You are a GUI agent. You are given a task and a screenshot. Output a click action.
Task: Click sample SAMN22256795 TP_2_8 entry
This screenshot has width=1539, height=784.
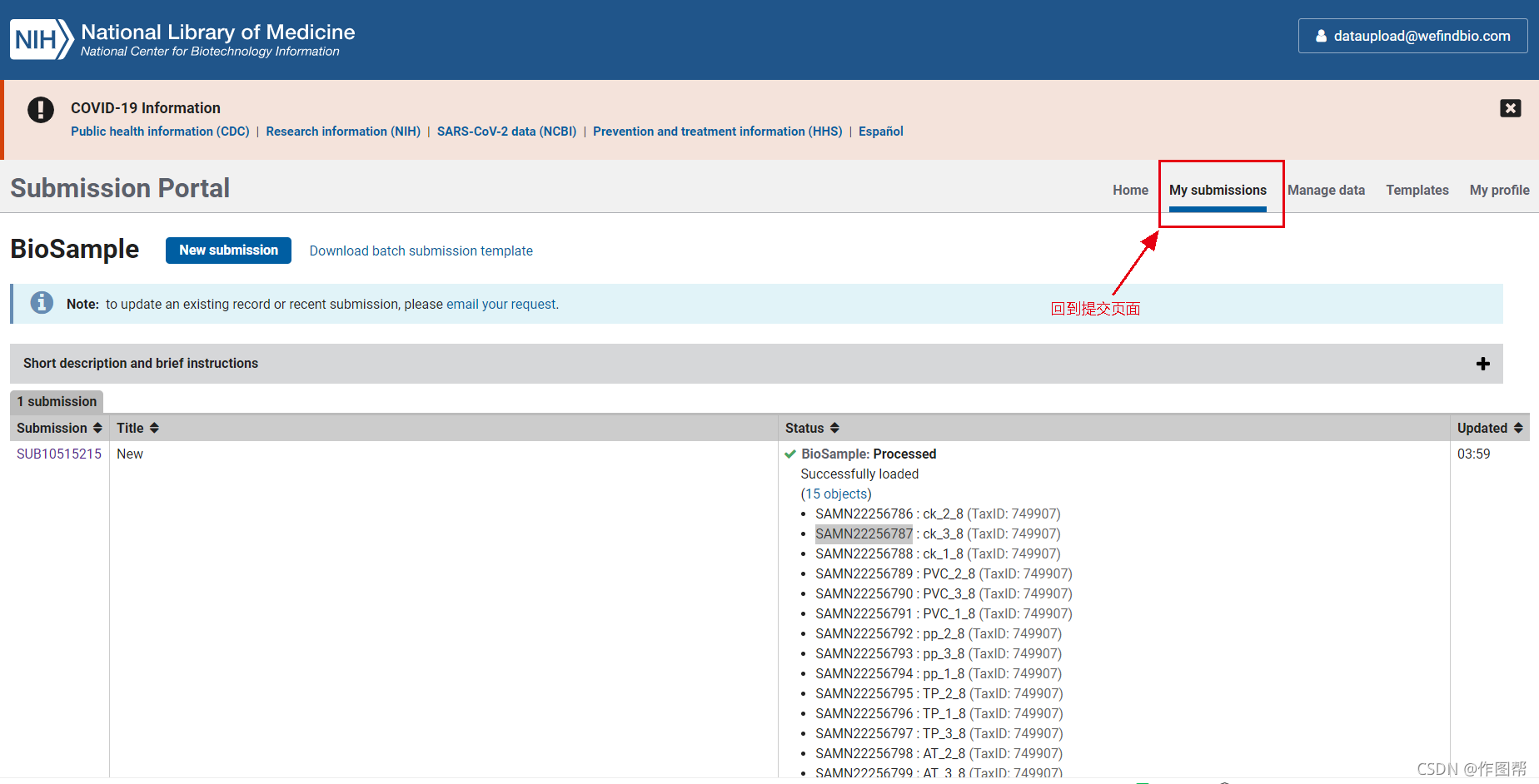tap(939, 693)
